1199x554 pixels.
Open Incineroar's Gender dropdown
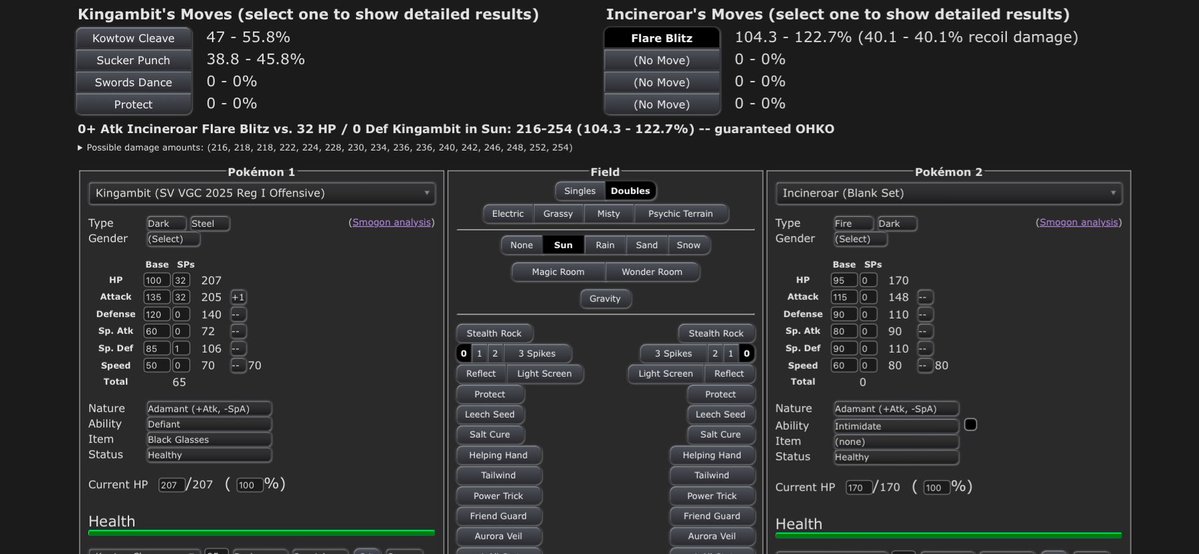(x=861, y=240)
